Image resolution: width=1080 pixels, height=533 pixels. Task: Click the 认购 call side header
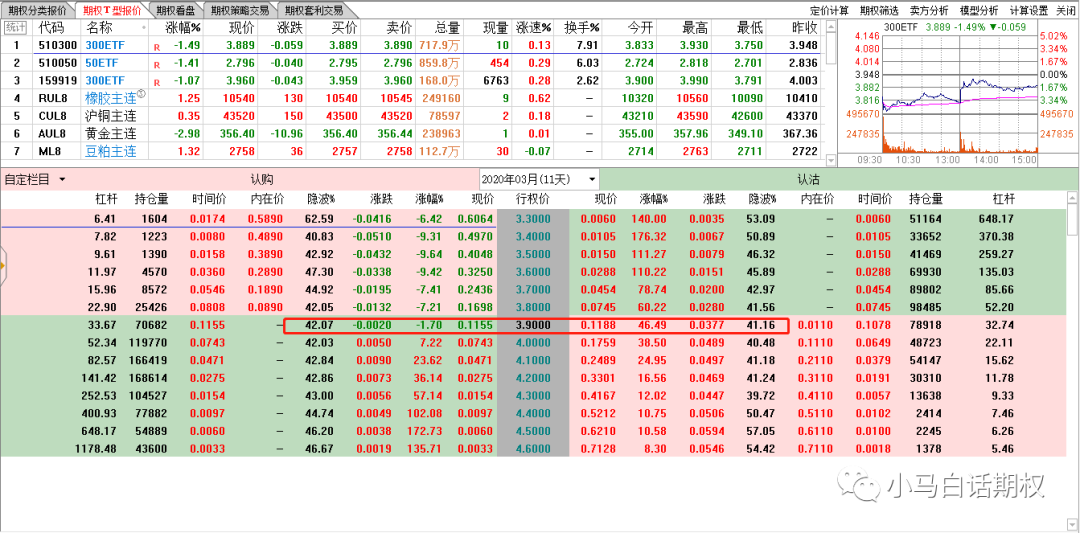[x=262, y=180]
